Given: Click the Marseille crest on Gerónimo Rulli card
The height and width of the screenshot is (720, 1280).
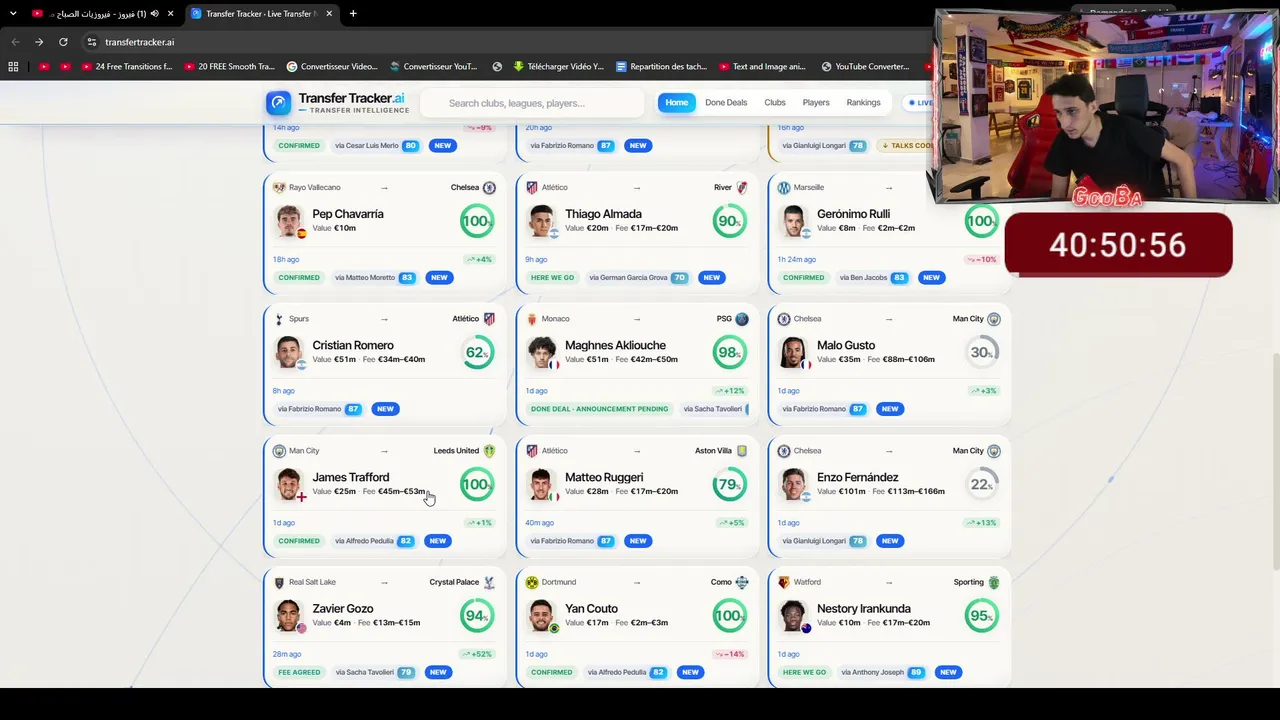Looking at the screenshot, I should click(x=784, y=188).
